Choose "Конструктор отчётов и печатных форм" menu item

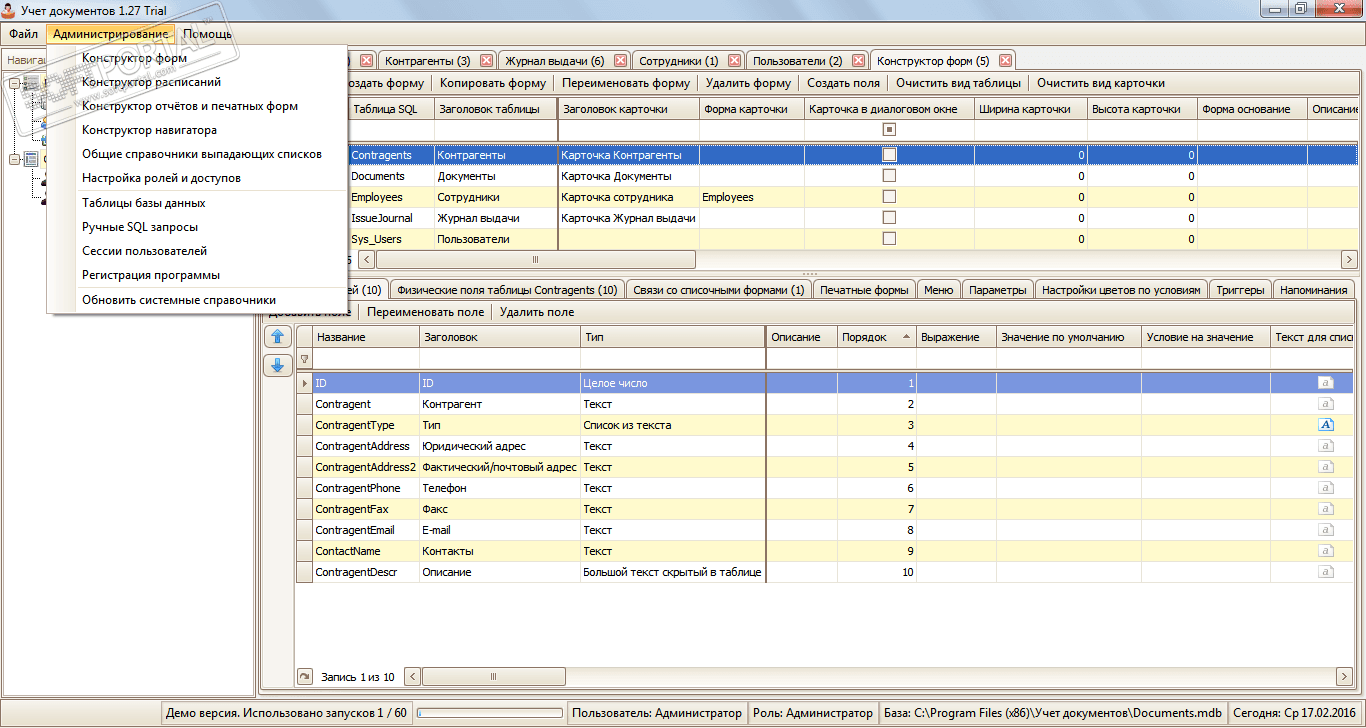[190, 106]
